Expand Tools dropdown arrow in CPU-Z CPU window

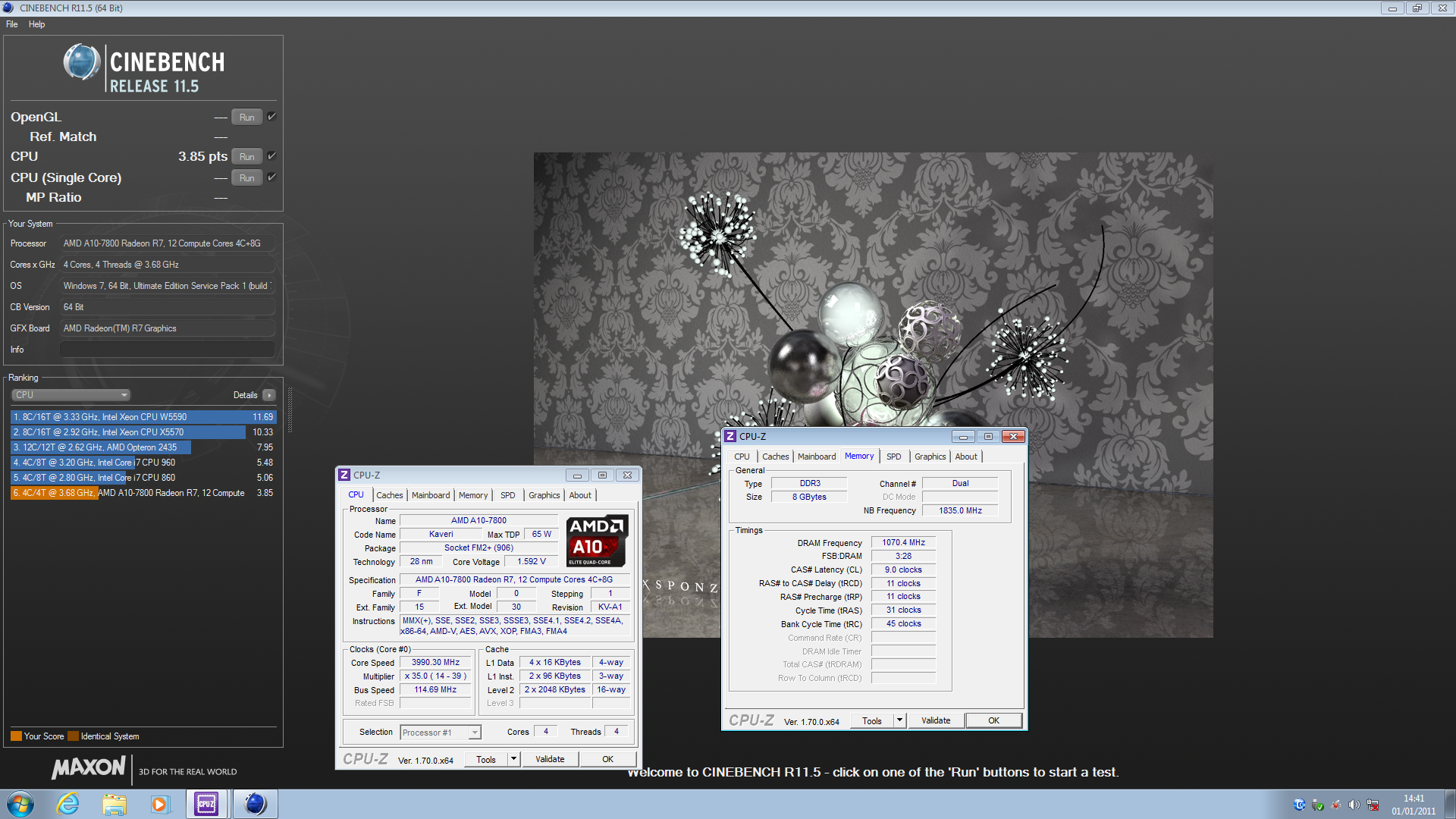[513, 759]
